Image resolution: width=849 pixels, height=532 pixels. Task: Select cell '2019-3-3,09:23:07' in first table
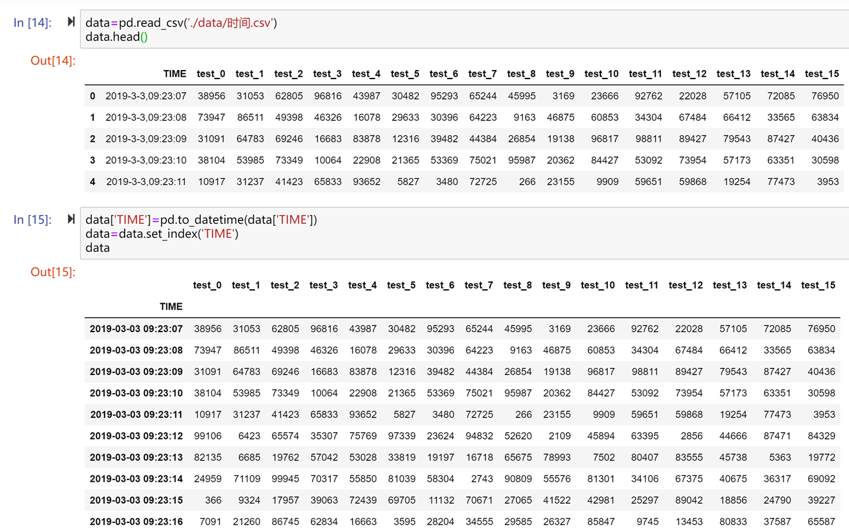click(146, 96)
